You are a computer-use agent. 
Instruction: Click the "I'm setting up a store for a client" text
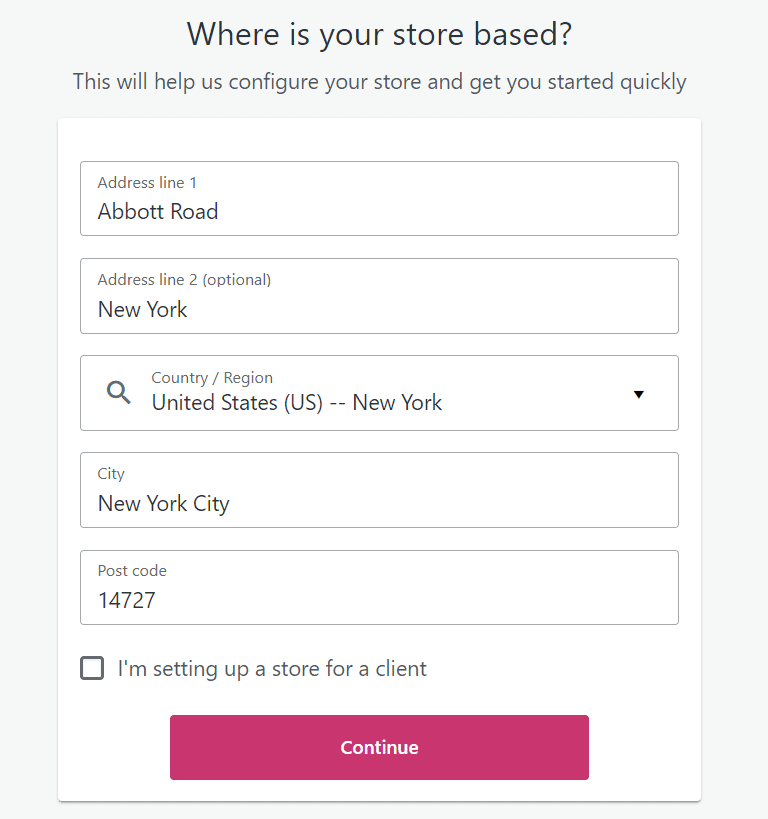pyautogui.click(x=272, y=669)
